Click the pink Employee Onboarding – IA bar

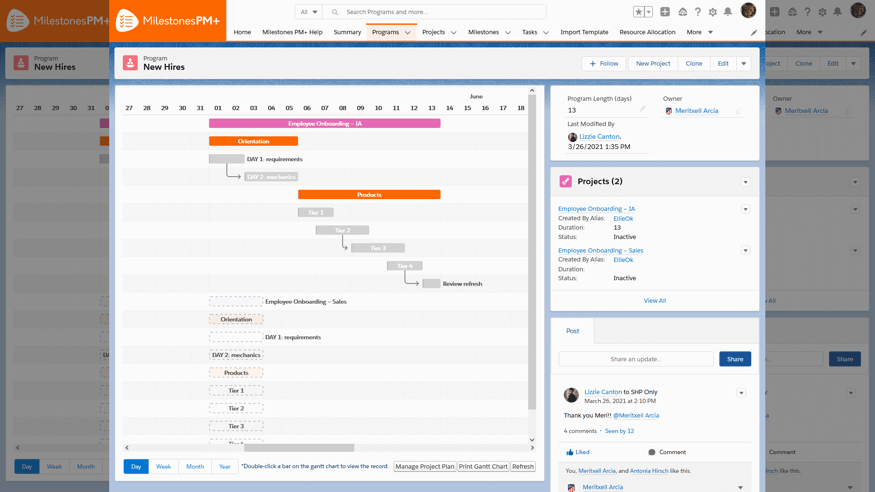click(x=325, y=123)
